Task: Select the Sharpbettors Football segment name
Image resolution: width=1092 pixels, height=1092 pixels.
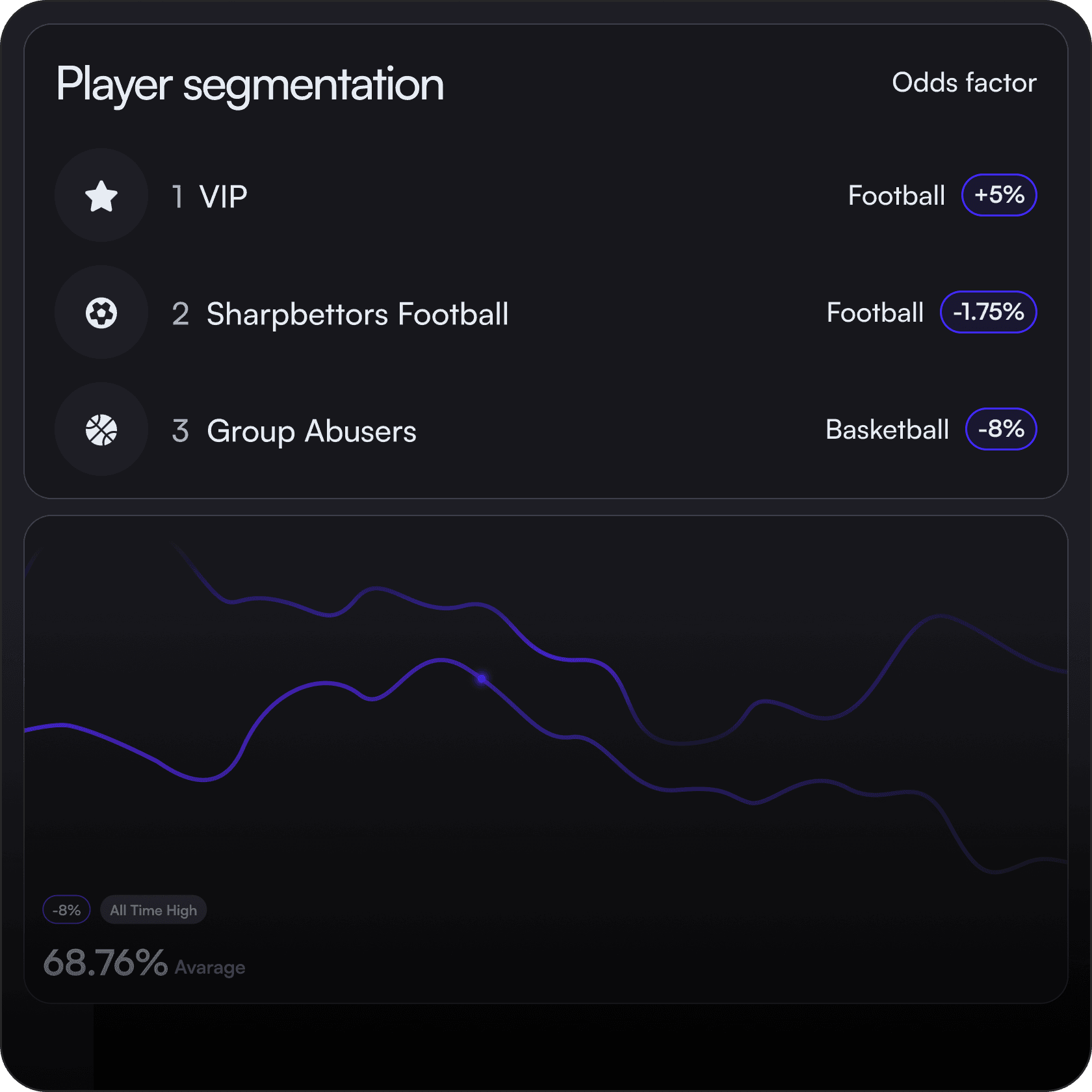Action: 357,314
